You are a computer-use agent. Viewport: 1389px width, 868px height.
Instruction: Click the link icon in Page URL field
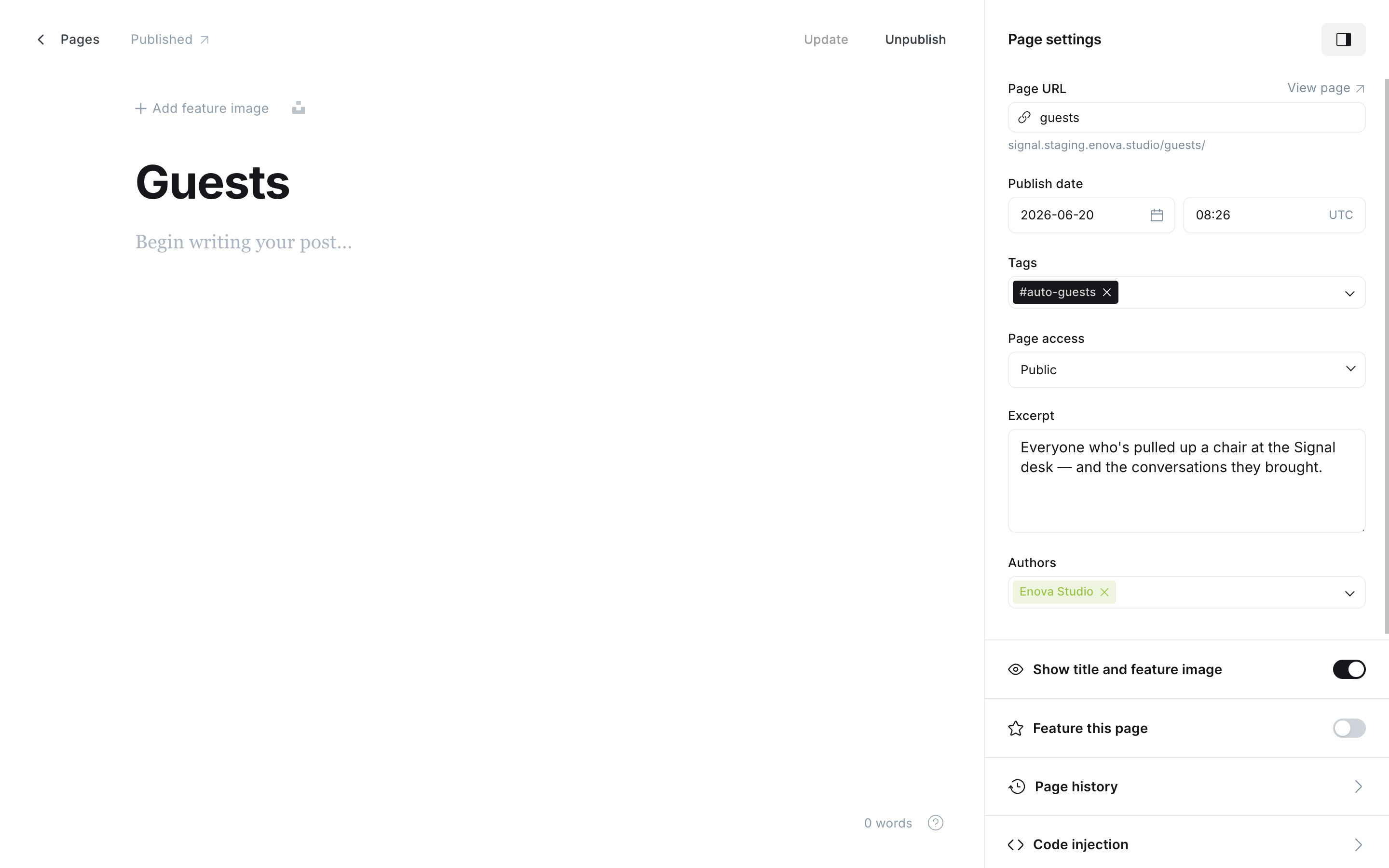point(1024,118)
